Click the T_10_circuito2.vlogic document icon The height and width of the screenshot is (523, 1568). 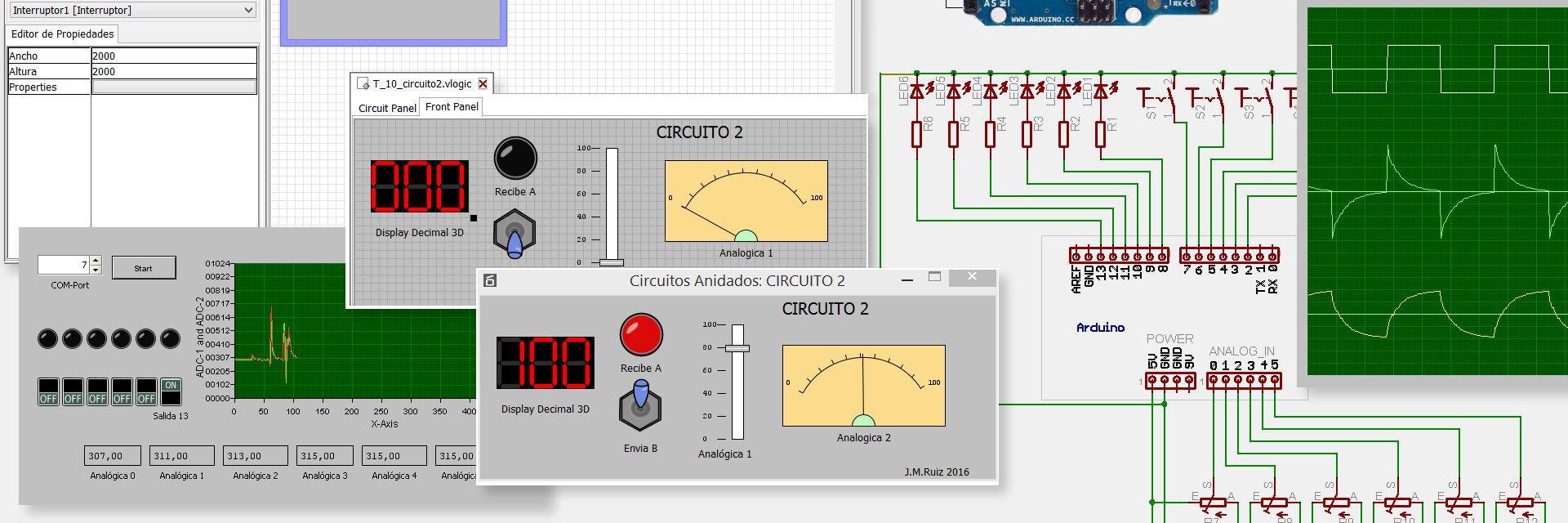point(363,83)
